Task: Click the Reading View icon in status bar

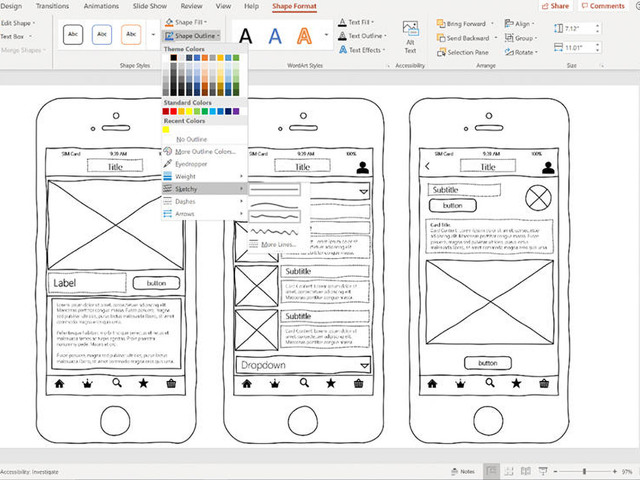Action: pos(526,471)
